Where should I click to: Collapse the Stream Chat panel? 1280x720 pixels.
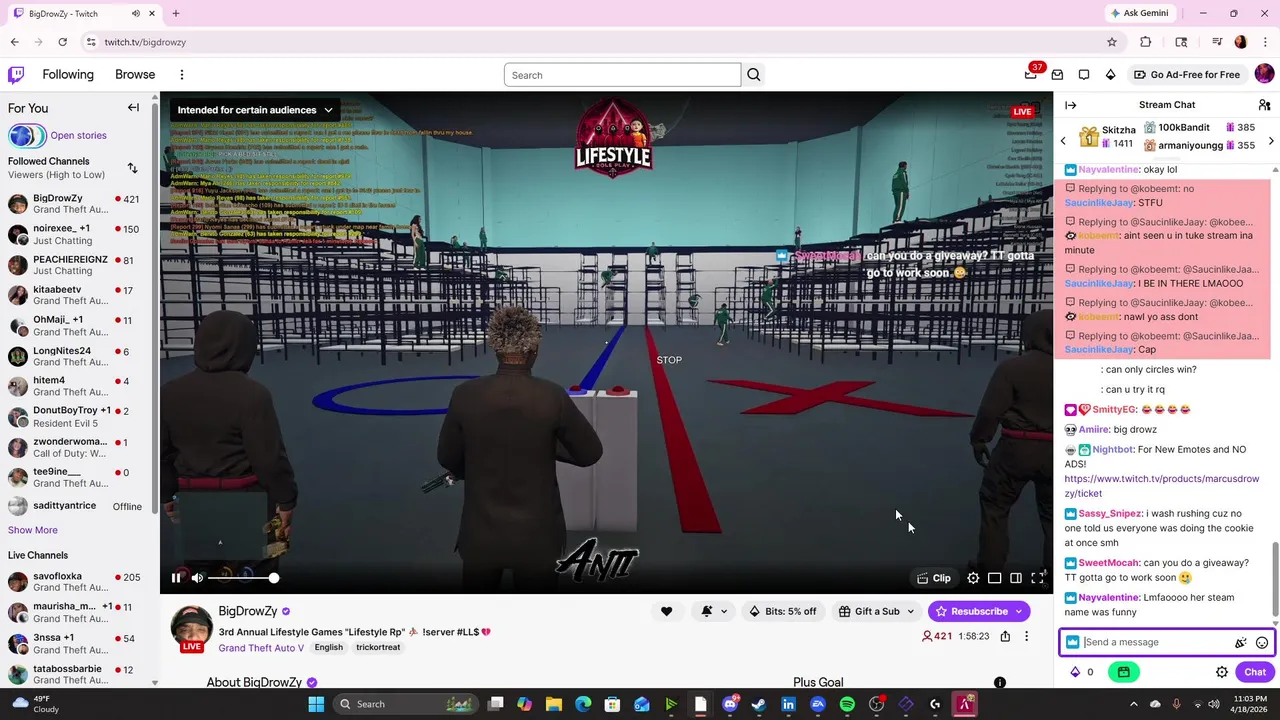click(1070, 105)
